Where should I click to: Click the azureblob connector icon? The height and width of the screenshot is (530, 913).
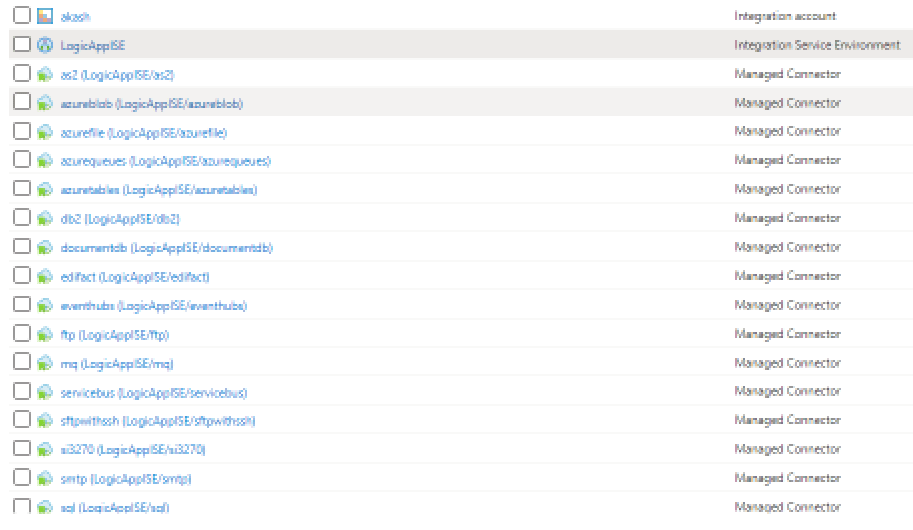tap(44, 103)
